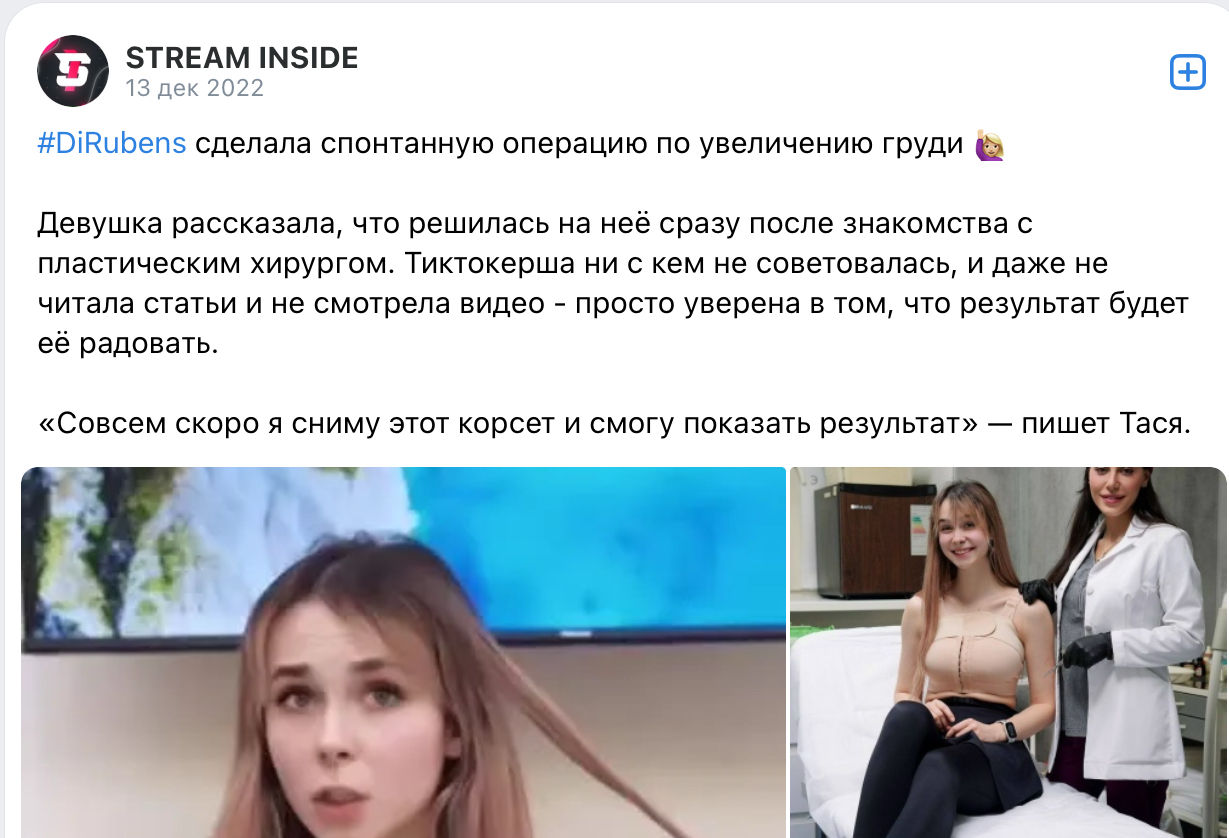Click the mini fridge in the right photo
The image size is (1229, 838).
[x=874, y=538]
